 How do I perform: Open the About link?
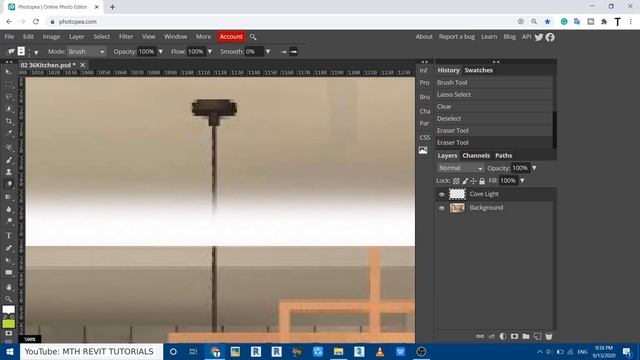pos(424,37)
